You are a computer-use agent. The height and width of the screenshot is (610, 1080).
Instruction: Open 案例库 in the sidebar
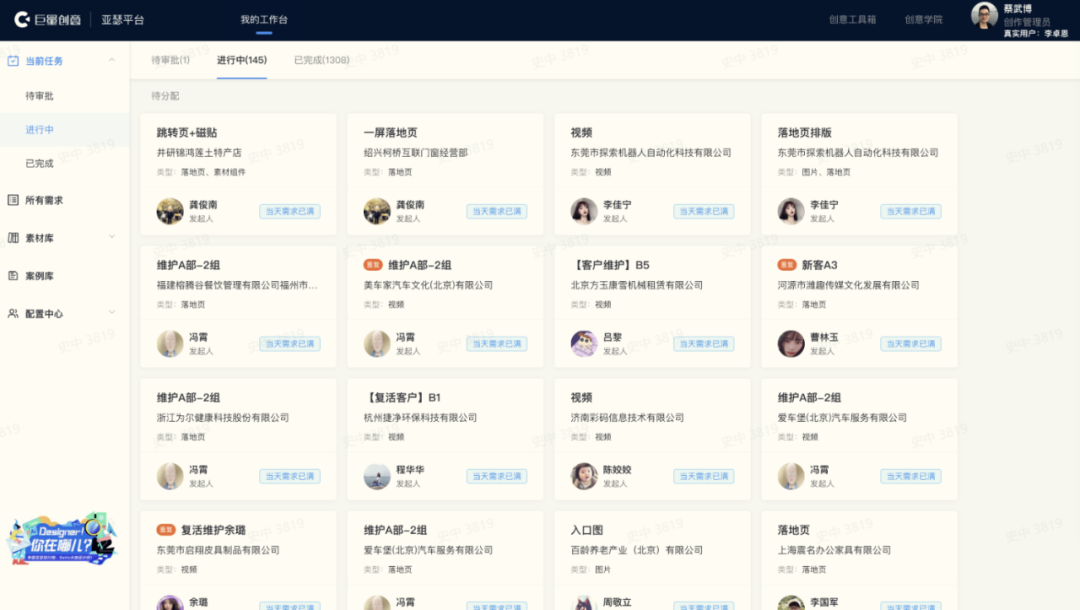point(39,275)
